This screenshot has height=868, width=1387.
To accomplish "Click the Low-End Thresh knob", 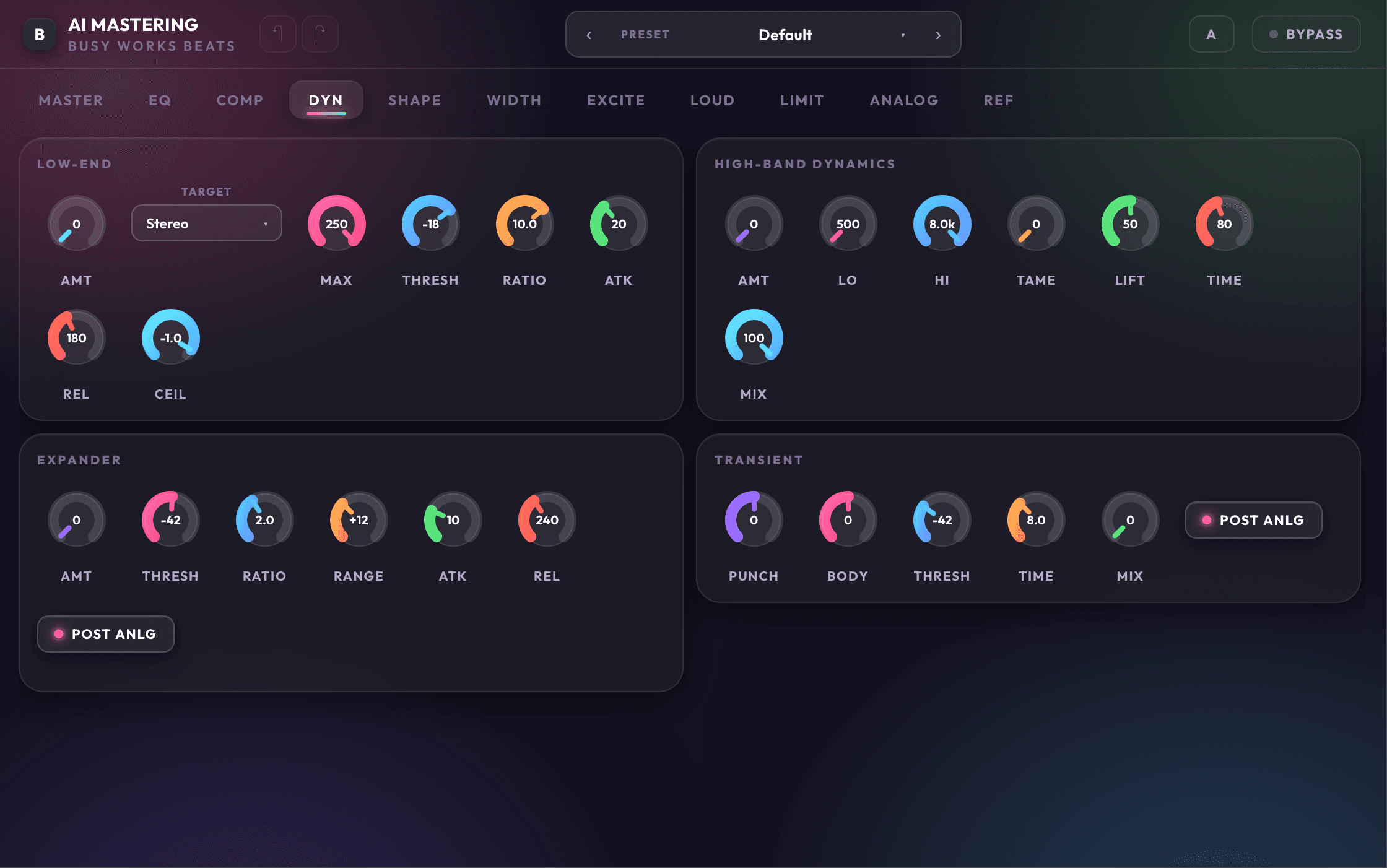I will point(431,224).
